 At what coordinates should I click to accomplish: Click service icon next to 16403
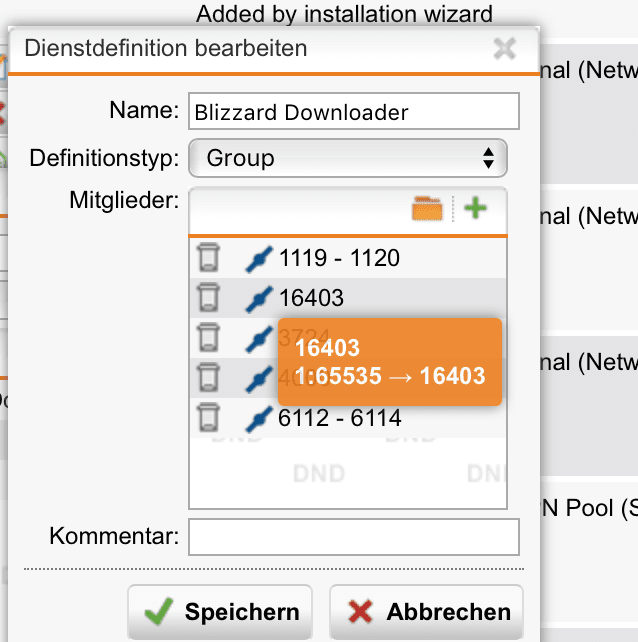[x=259, y=298]
